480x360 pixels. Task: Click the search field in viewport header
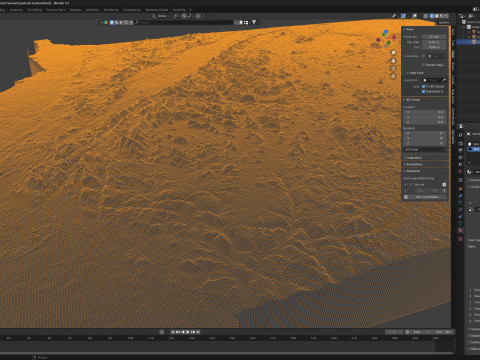tap(185, 23)
